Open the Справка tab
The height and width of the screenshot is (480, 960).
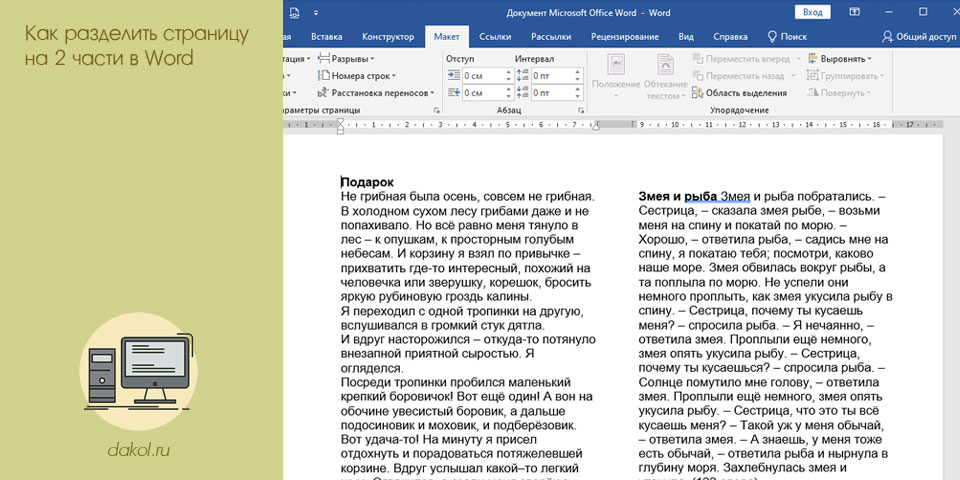point(730,37)
